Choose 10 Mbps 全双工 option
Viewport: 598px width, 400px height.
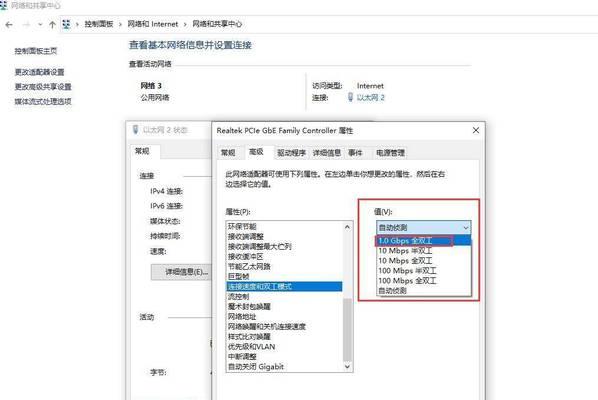coord(424,261)
